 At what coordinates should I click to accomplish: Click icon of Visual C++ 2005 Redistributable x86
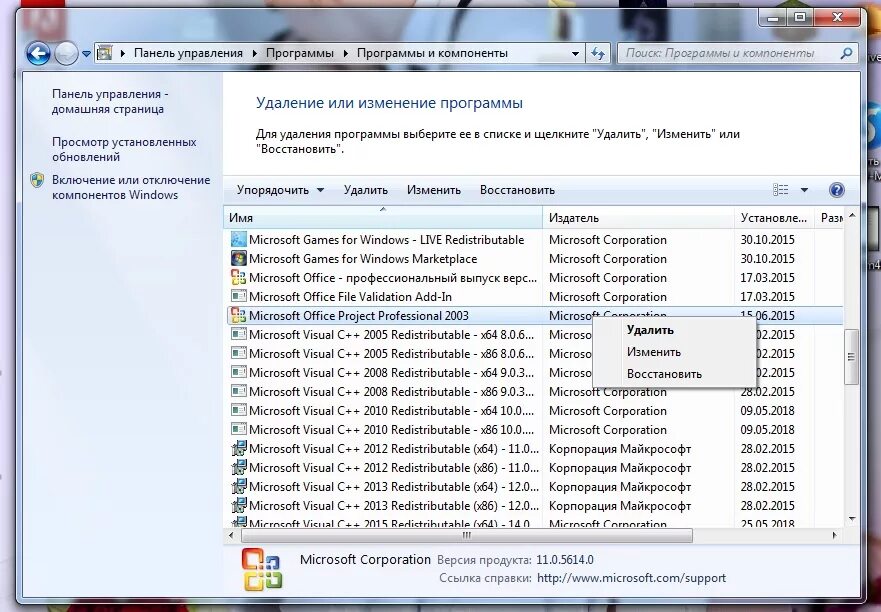[239, 353]
